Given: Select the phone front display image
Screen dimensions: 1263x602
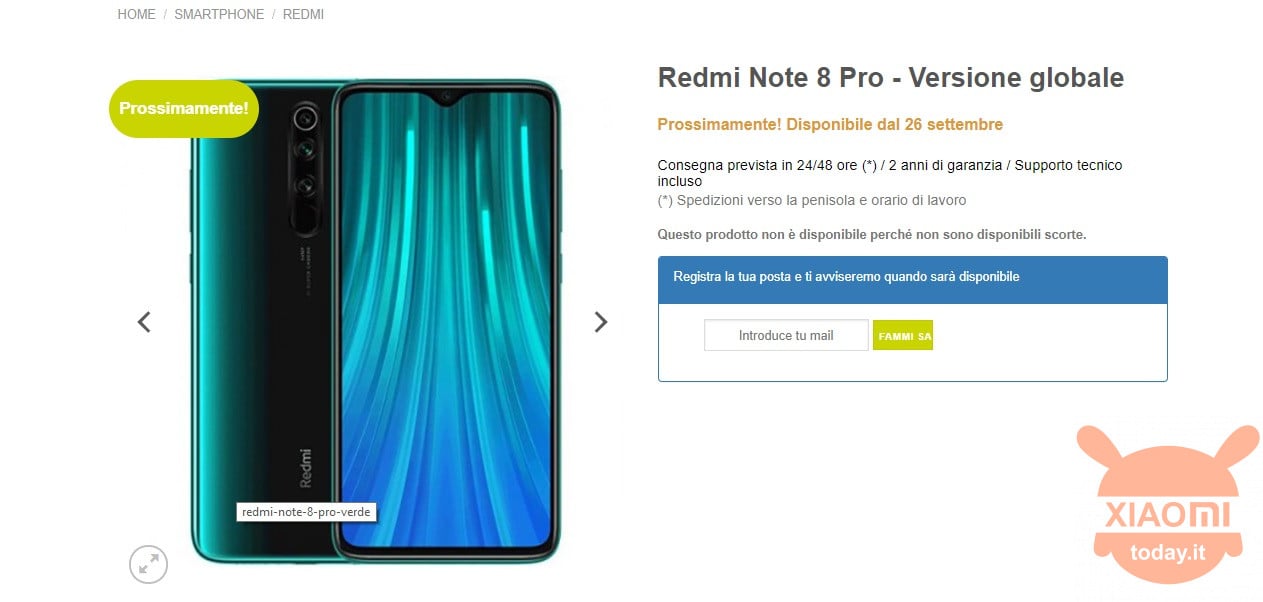Looking at the screenshot, I should tap(445, 319).
